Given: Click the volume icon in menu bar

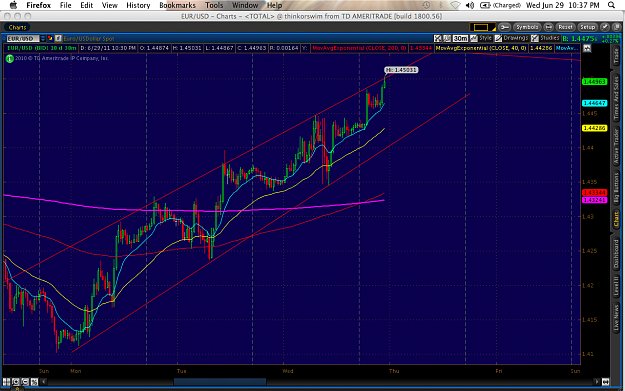Looking at the screenshot, I should (x=470, y=5).
